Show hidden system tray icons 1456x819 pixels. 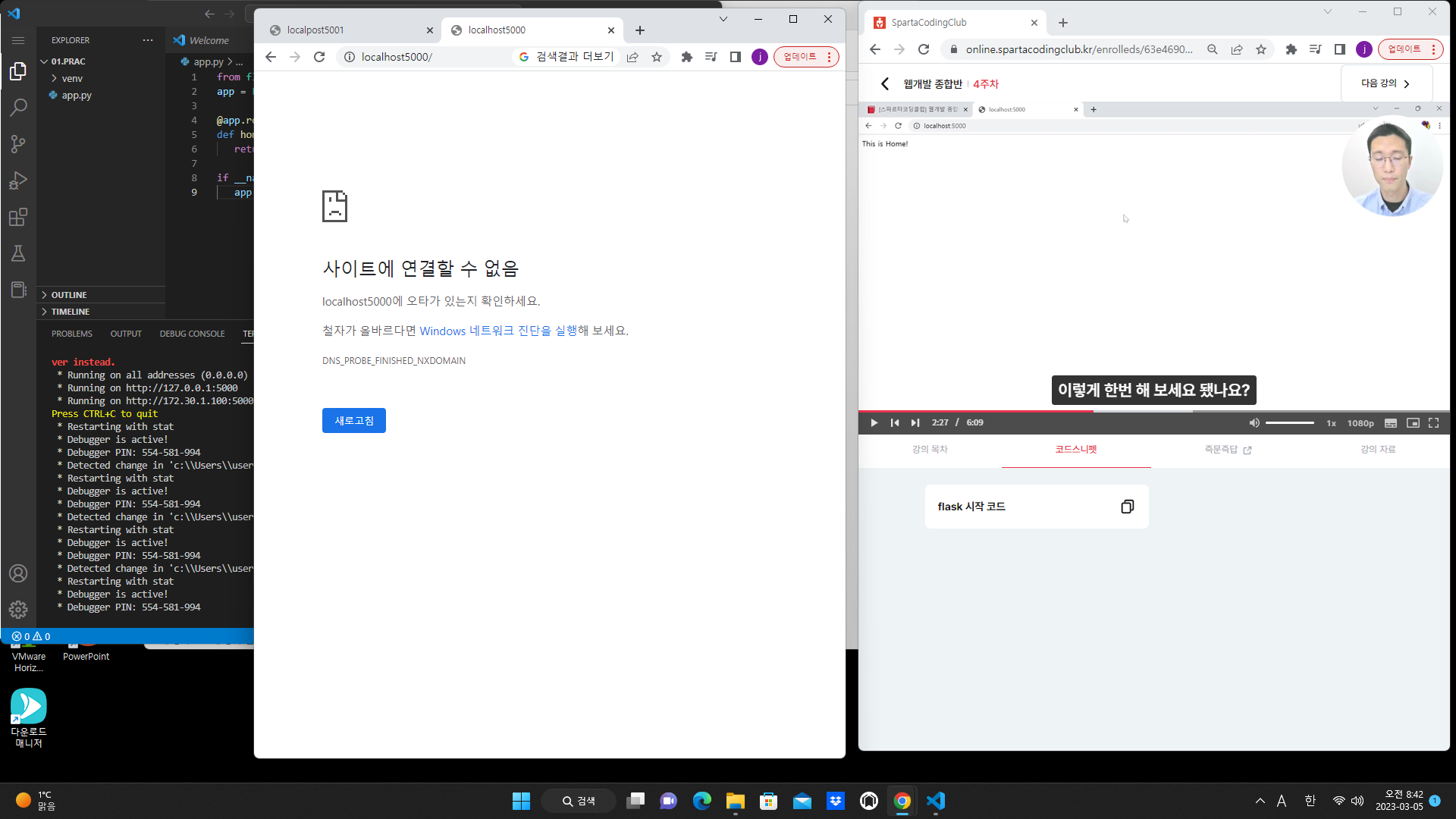pos(1260,801)
